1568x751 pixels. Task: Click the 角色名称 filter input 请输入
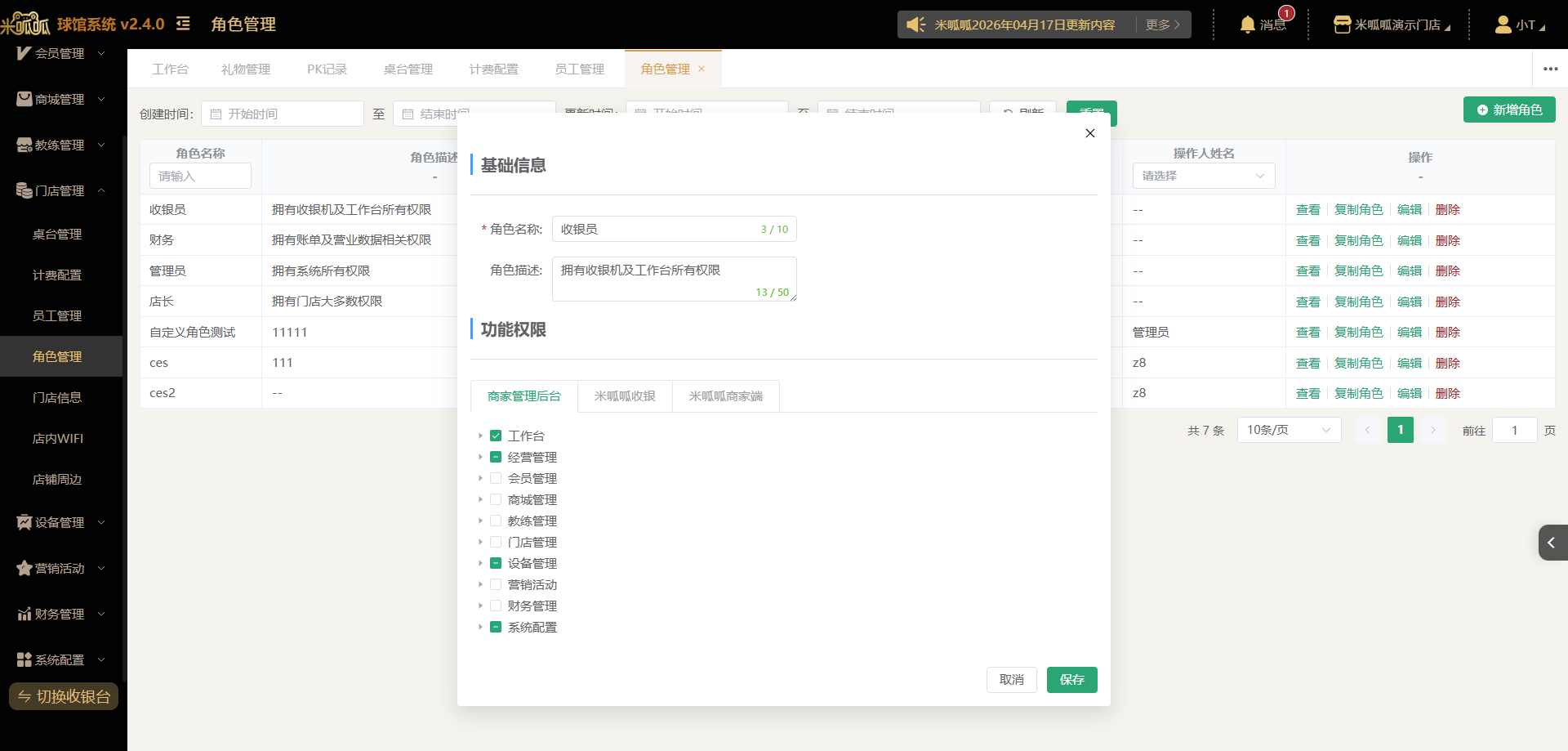point(200,176)
